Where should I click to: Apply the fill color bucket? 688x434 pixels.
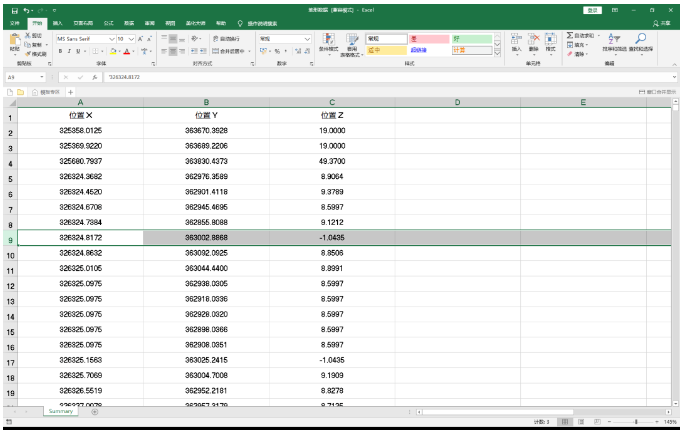113,51
